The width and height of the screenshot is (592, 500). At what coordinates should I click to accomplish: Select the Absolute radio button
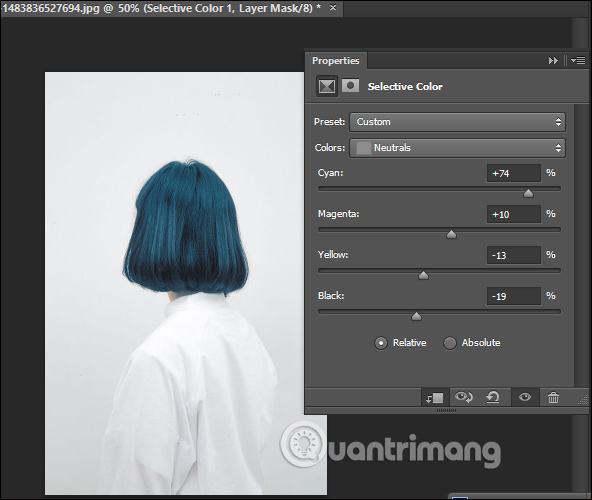pyautogui.click(x=450, y=343)
